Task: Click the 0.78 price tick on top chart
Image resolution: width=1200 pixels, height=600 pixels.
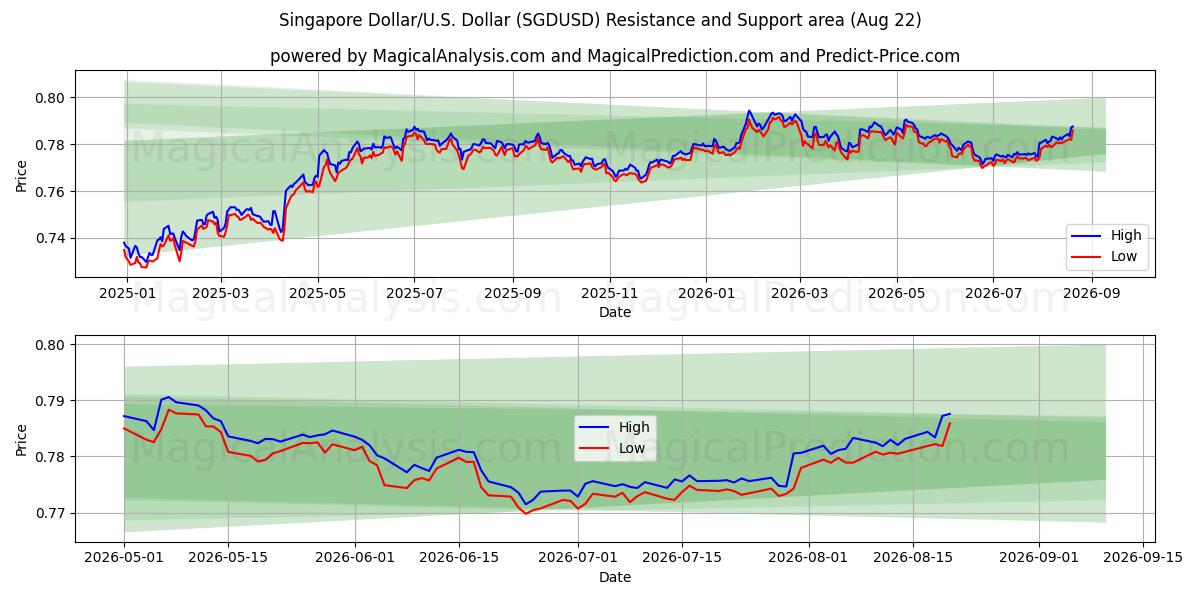Action: (51, 144)
